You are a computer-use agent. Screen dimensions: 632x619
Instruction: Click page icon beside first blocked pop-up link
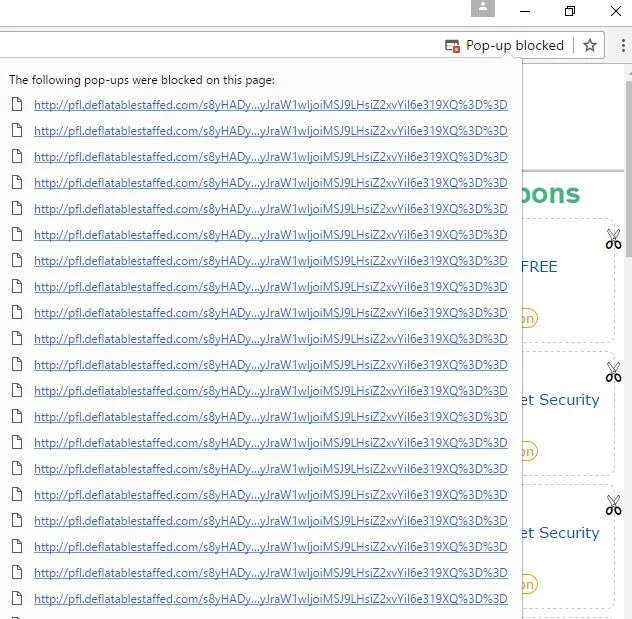point(17,104)
